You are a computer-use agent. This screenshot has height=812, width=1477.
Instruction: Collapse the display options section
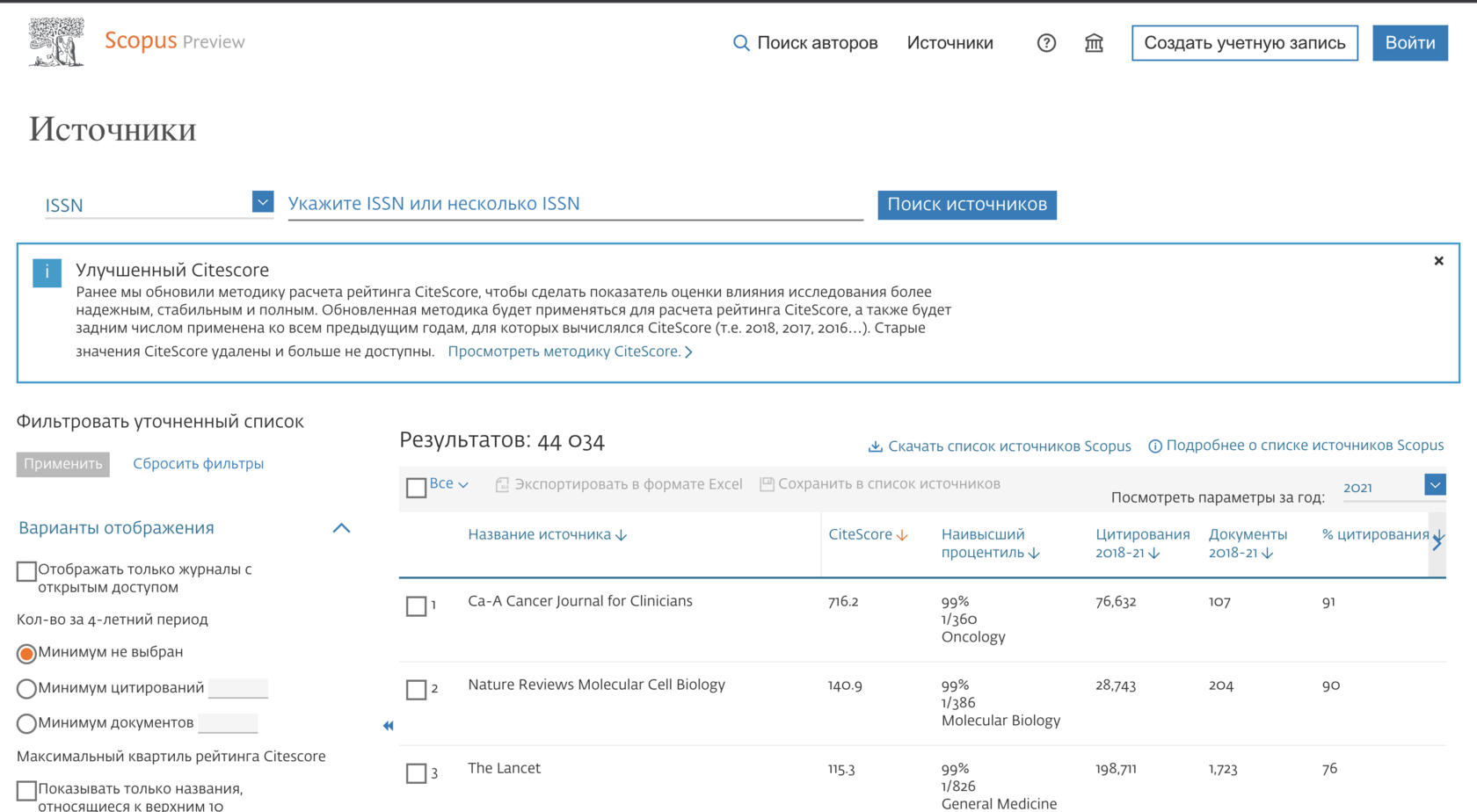tap(341, 528)
